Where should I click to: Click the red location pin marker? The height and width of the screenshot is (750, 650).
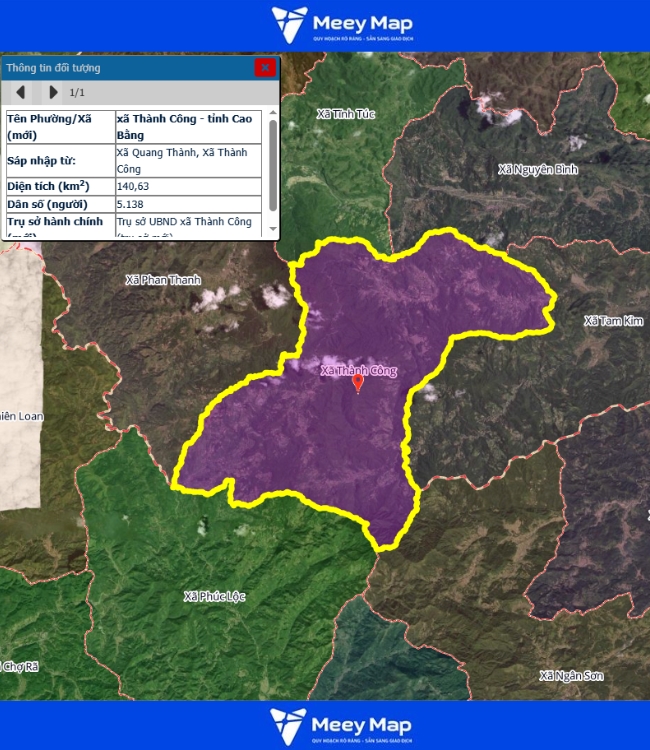click(358, 384)
